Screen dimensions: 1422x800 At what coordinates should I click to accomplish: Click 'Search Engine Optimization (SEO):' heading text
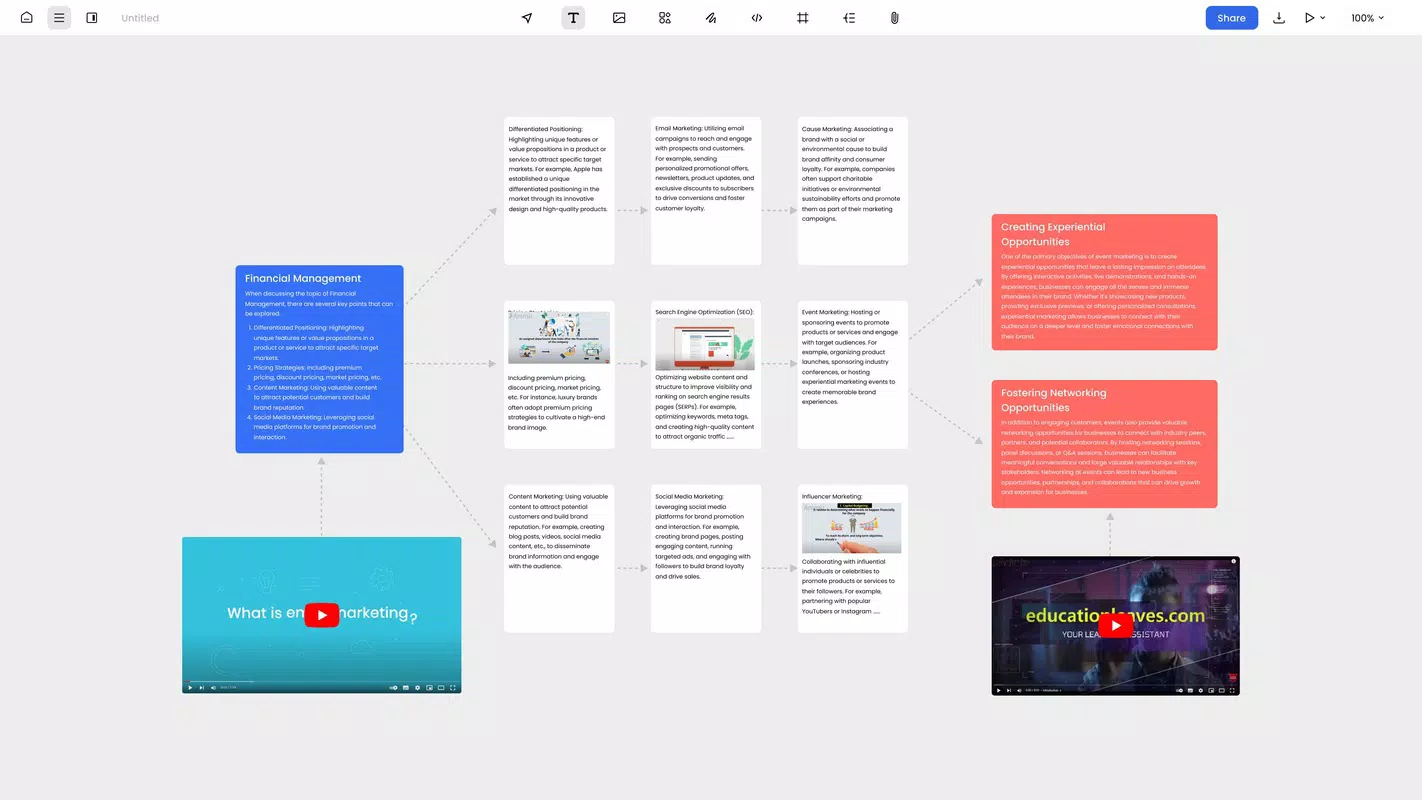(x=704, y=312)
